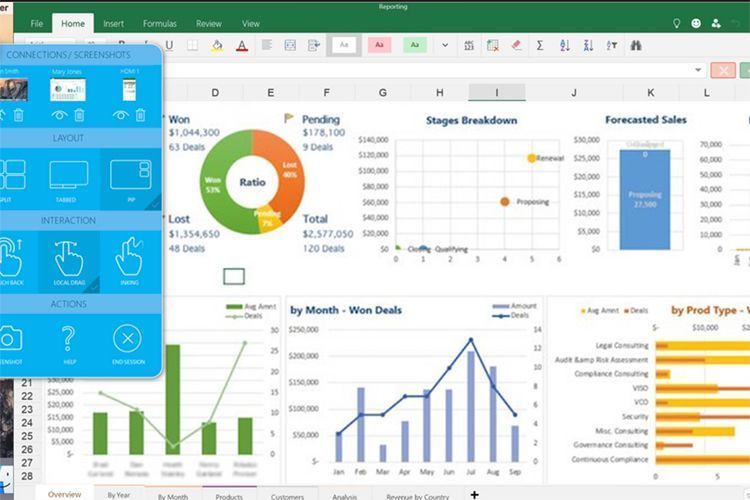Take a screenshot with the camera action

point(10,344)
